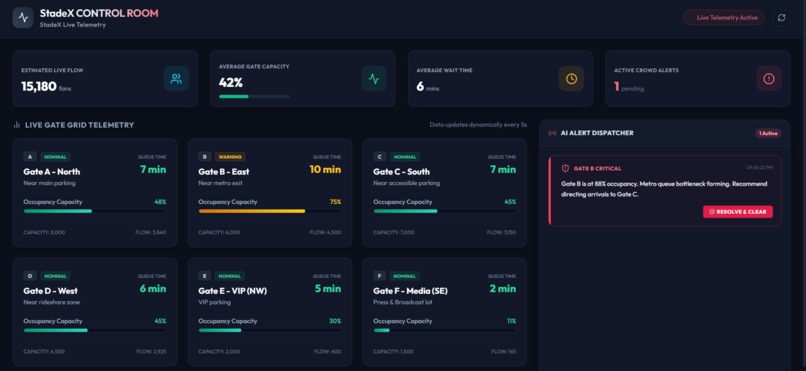Click the activity icon on Average Gate Capacity card
The image size is (806, 371).
[374, 79]
